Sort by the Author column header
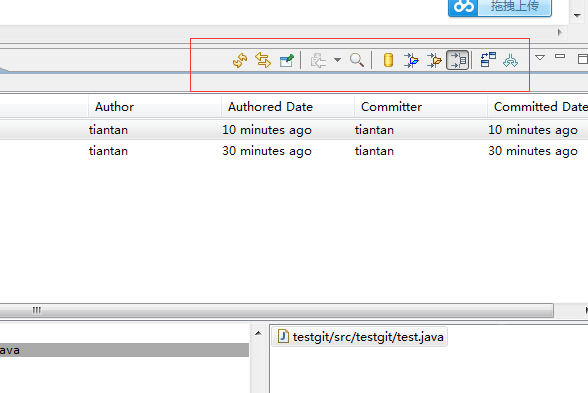 [x=154, y=106]
